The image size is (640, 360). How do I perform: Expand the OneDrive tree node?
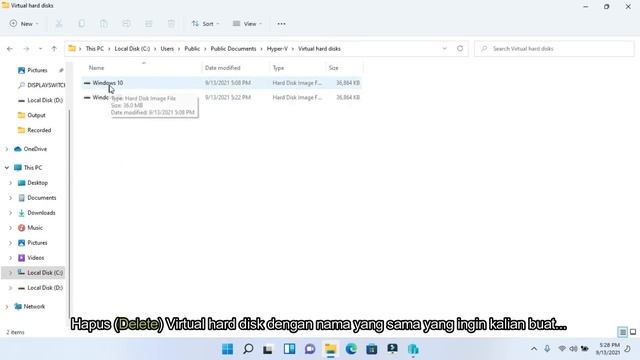point(7,149)
